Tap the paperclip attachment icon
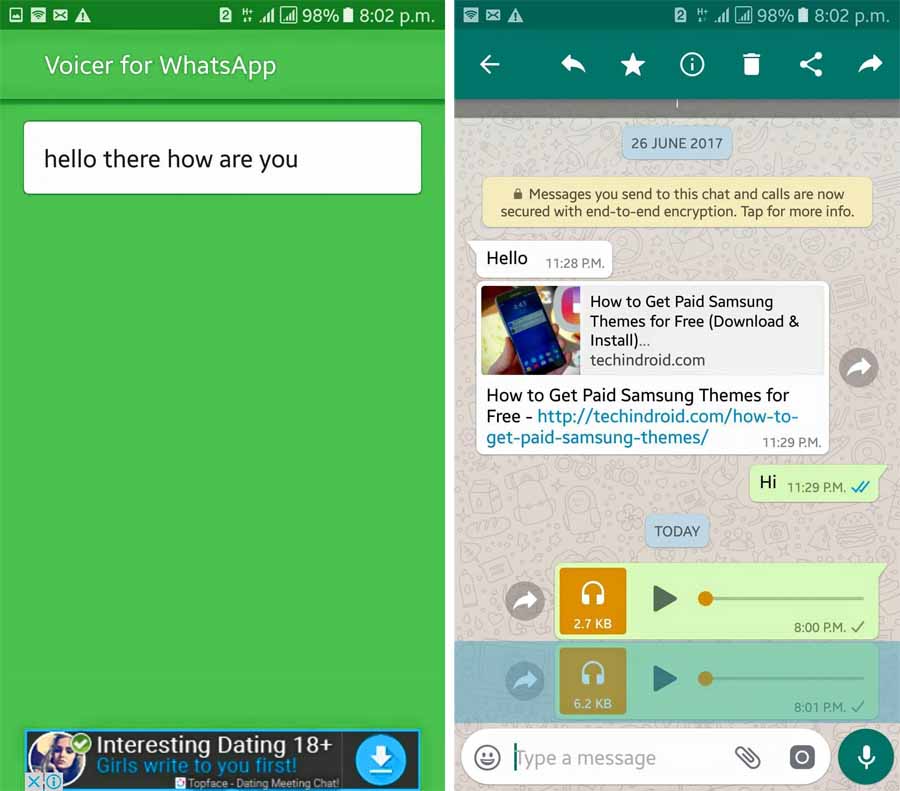Viewport: 900px width, 791px height. [747, 758]
